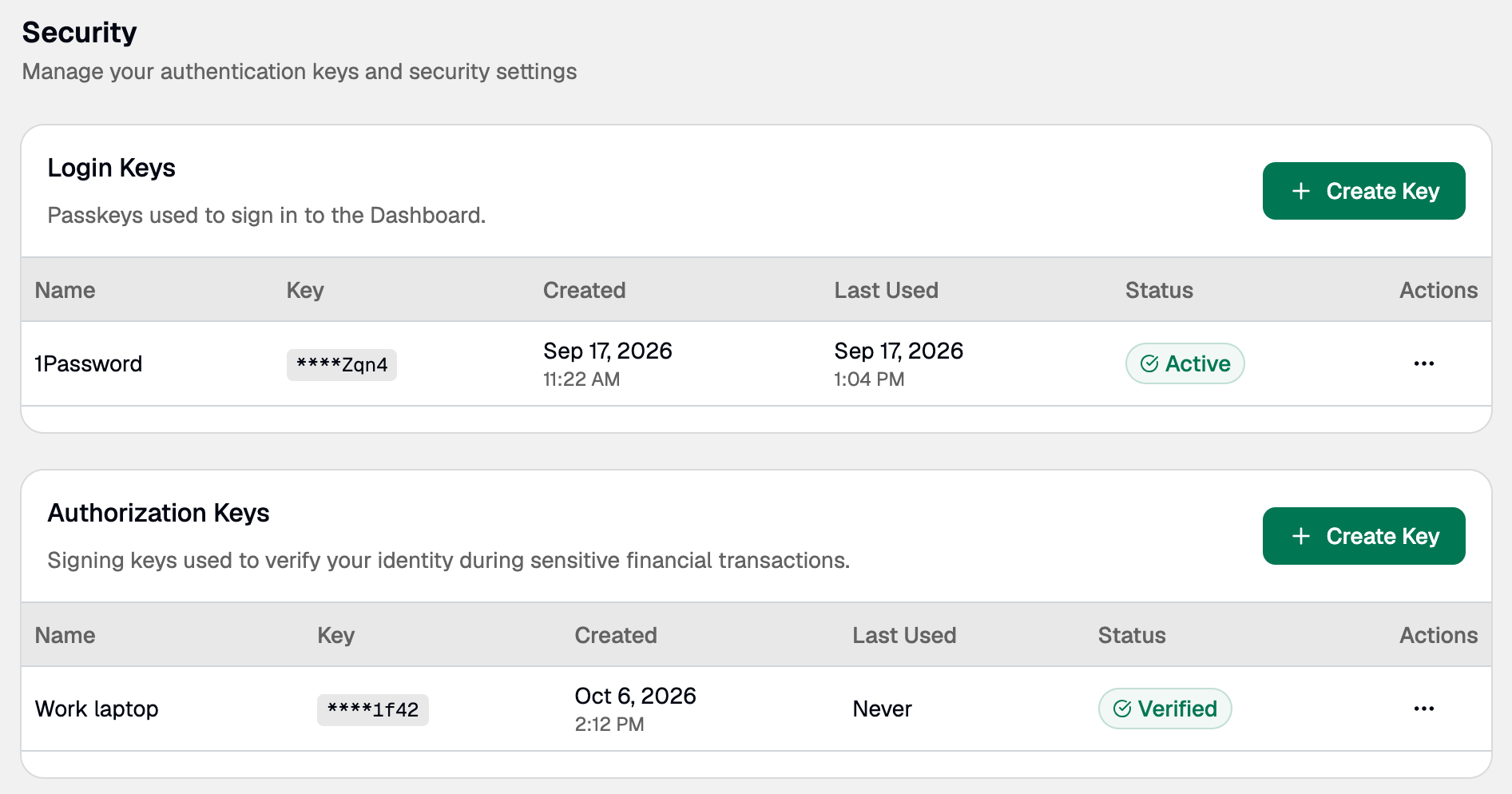Click the Never last used value
1512x794 pixels.
(882, 709)
